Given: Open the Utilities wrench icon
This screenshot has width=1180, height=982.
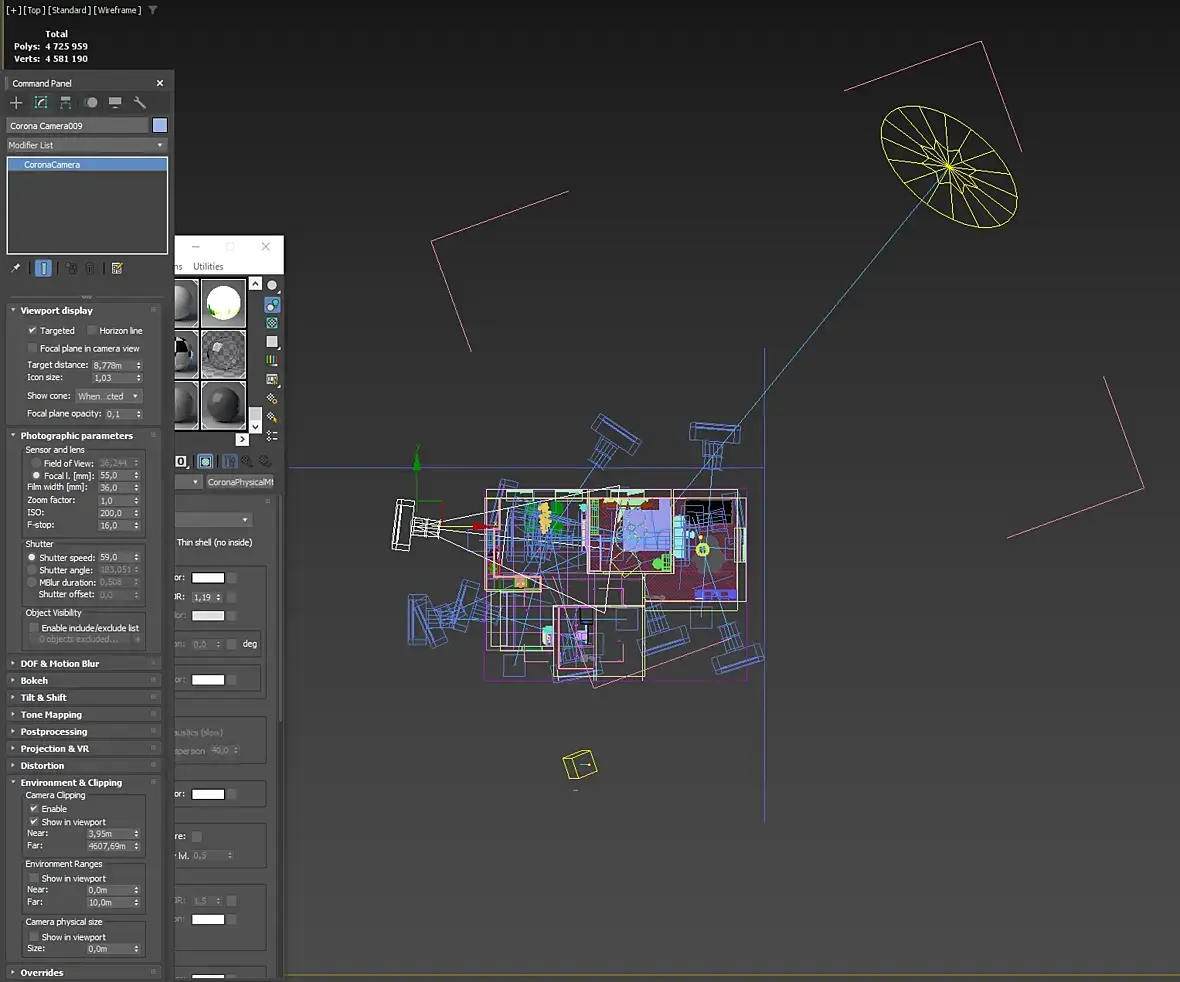Looking at the screenshot, I should point(139,102).
